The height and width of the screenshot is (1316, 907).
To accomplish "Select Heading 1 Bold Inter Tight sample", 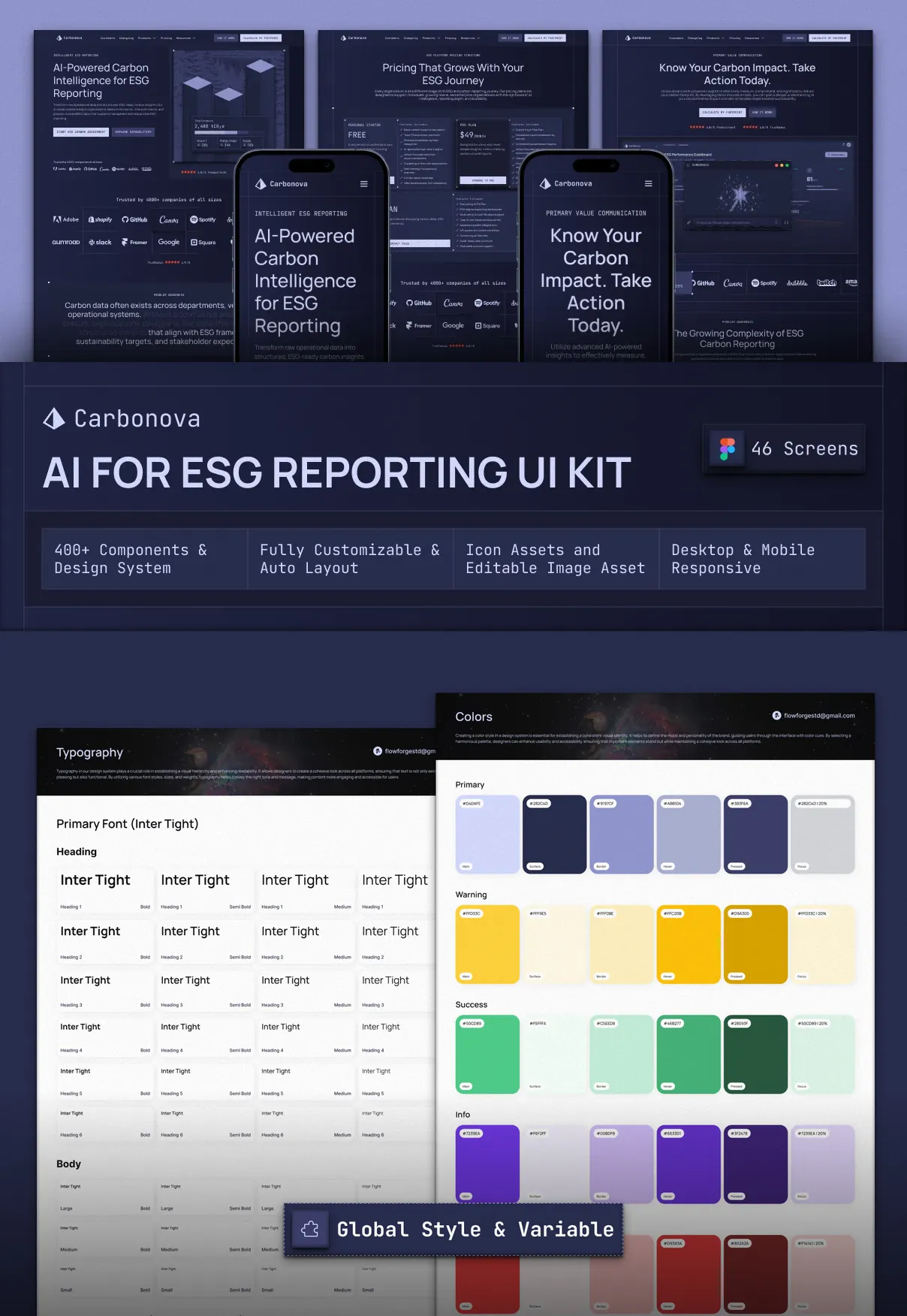I will click(104, 887).
